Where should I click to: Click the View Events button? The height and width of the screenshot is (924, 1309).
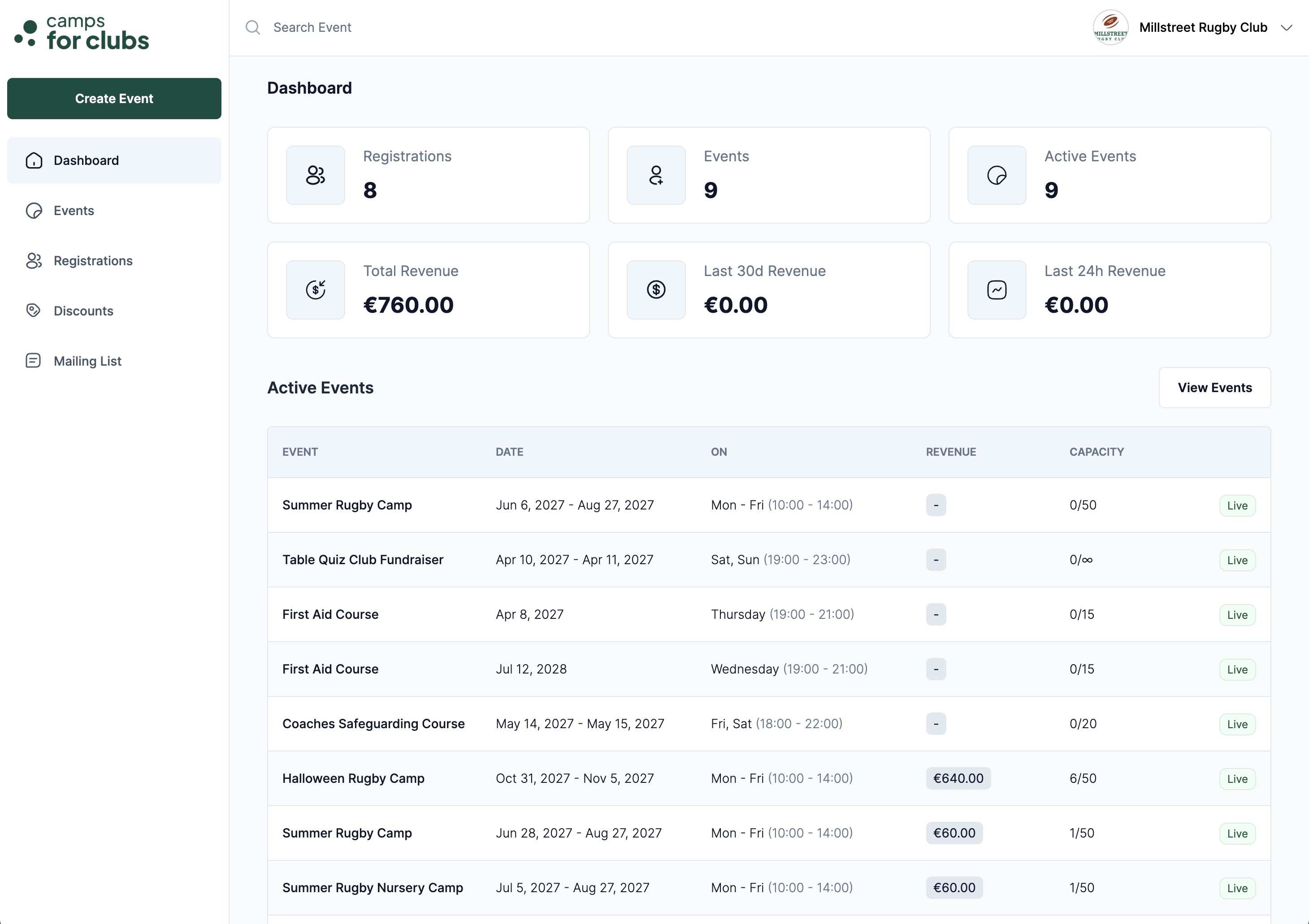pos(1214,388)
